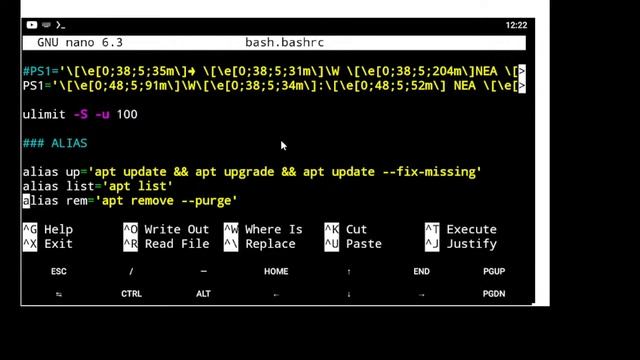Click the ^R Read File shortcut
The image size is (640, 360).
tap(166, 244)
